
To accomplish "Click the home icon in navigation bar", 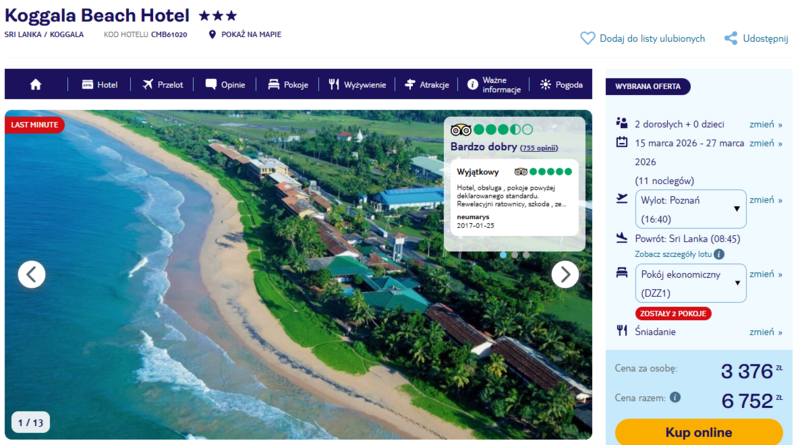I will coord(36,85).
